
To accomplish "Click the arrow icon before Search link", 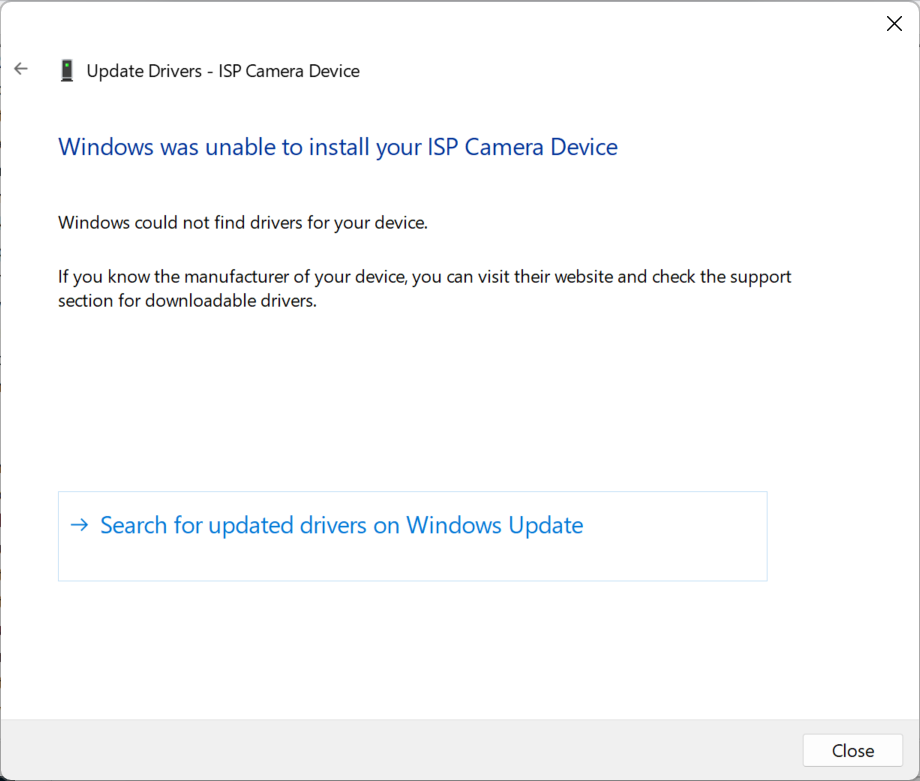I will (79, 525).
